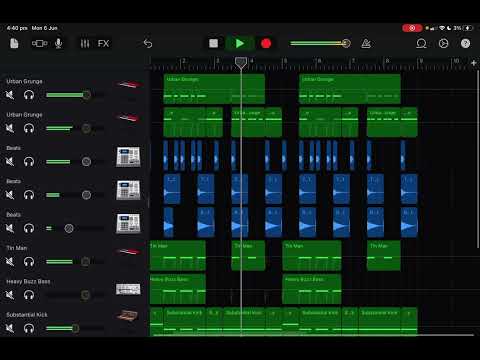
Task: Open the Heavy Buzz Bass synth icon
Action: click(128, 289)
